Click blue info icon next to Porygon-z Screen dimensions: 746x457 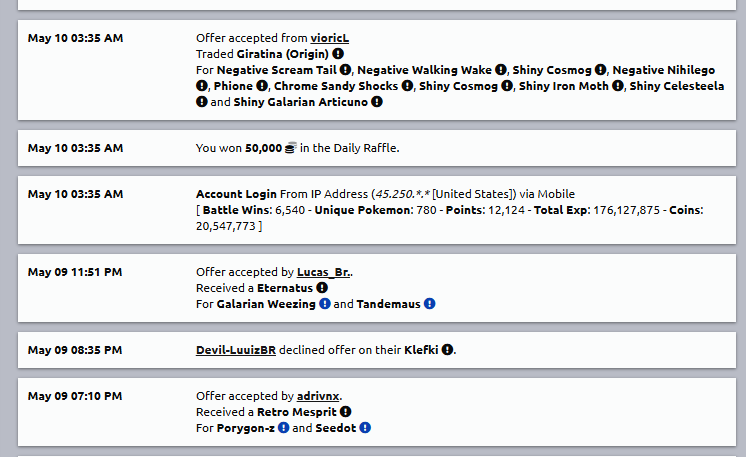[x=283, y=428]
